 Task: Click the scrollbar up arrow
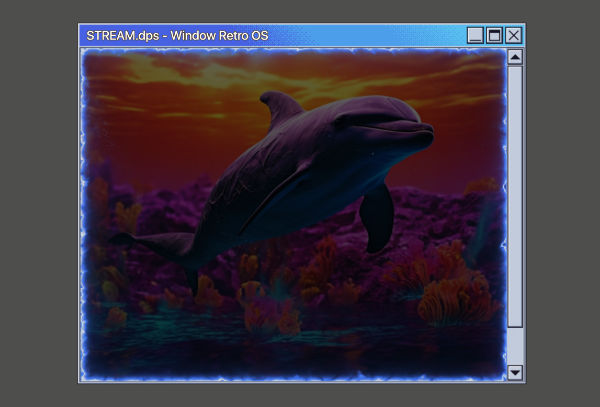click(515, 57)
